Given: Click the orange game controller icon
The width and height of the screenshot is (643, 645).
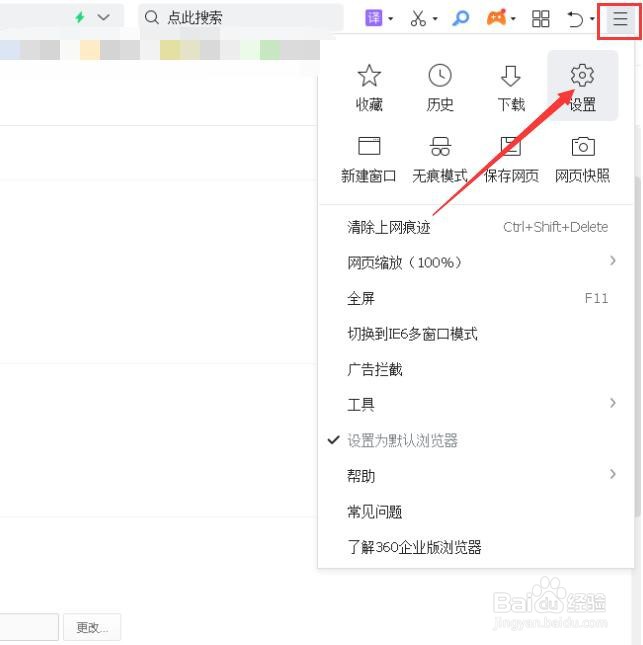Looking at the screenshot, I should [x=497, y=18].
